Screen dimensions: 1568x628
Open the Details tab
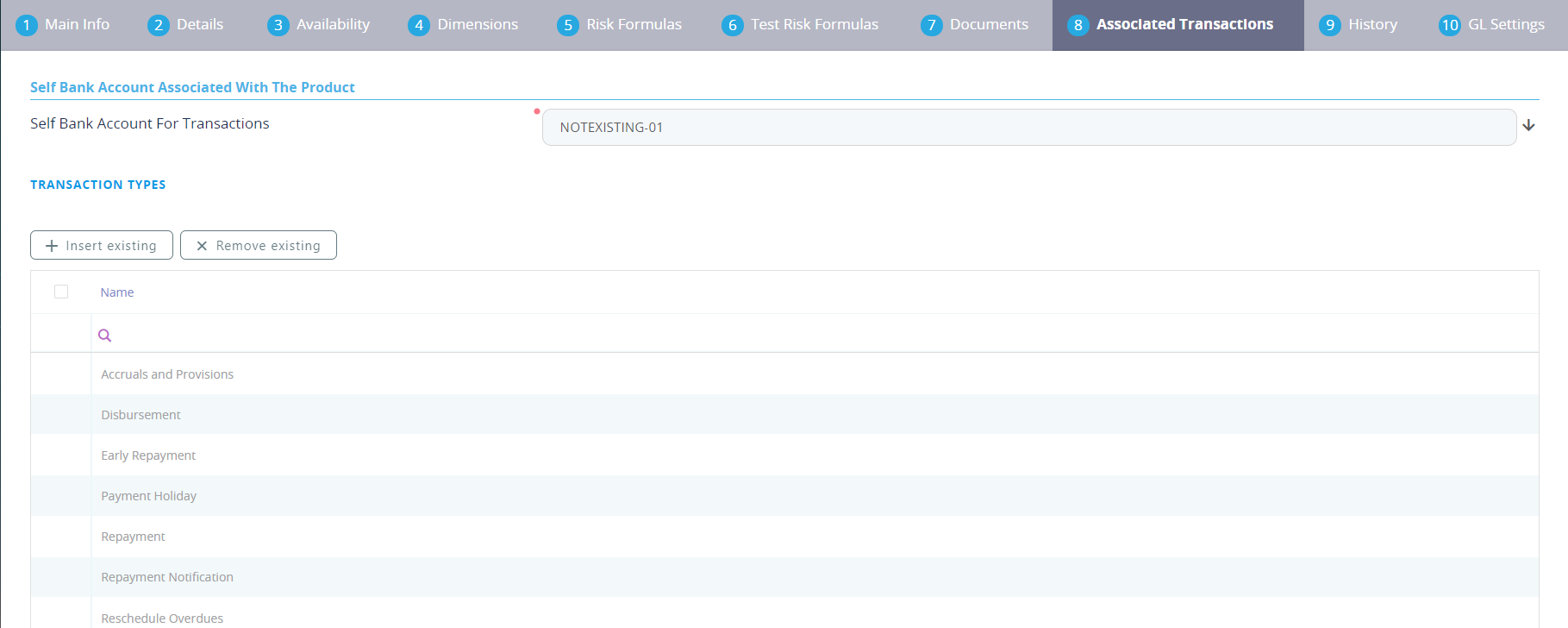coord(186,25)
